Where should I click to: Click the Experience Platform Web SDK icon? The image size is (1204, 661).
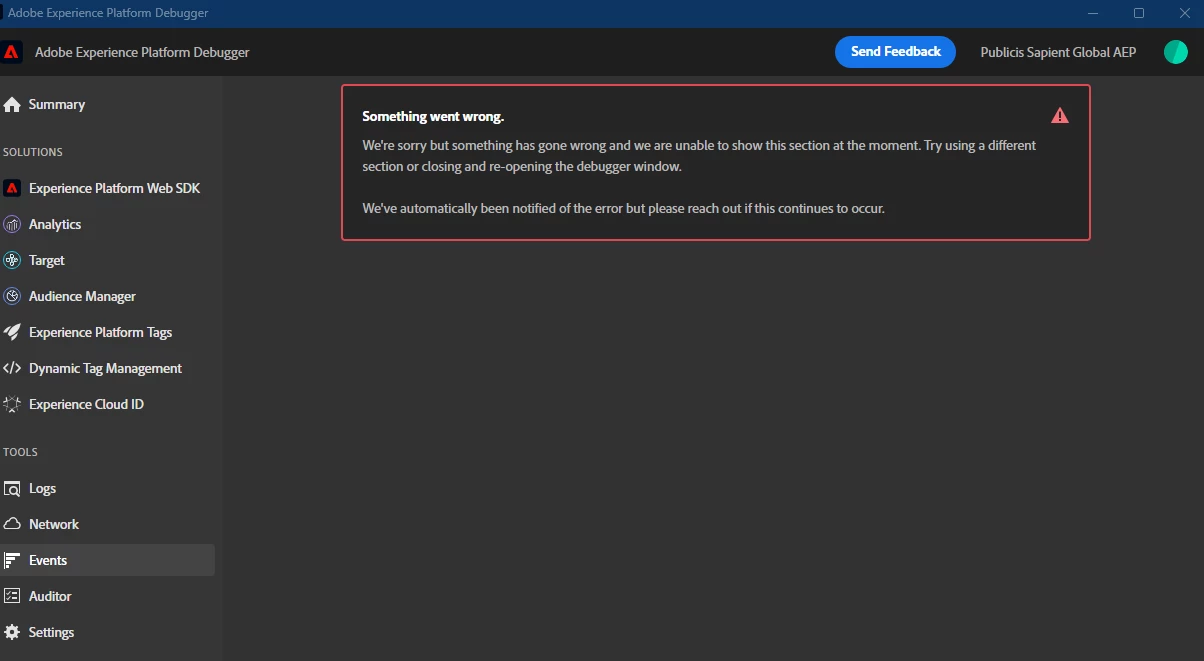click(12, 188)
